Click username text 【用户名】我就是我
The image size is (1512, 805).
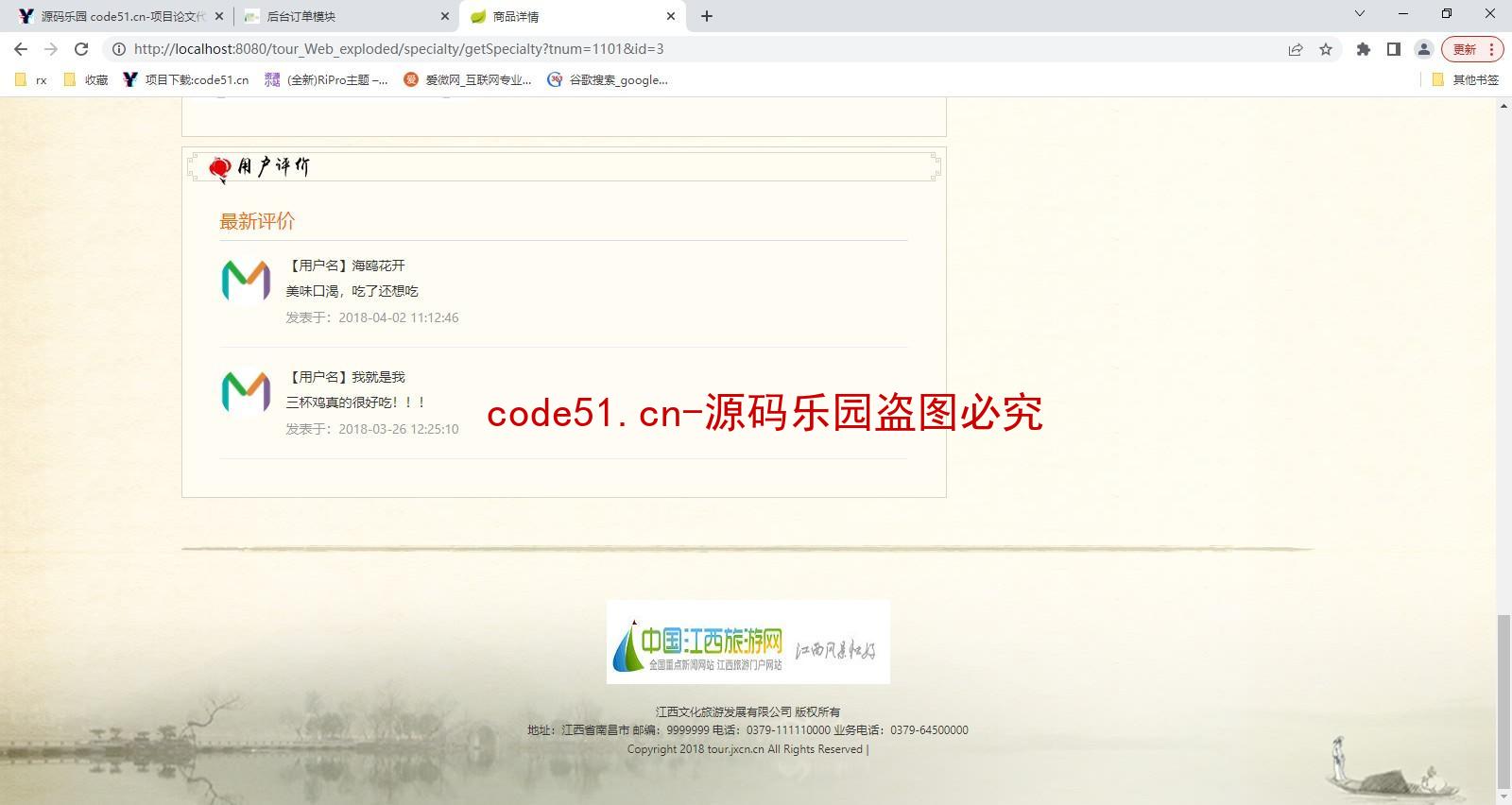[346, 377]
